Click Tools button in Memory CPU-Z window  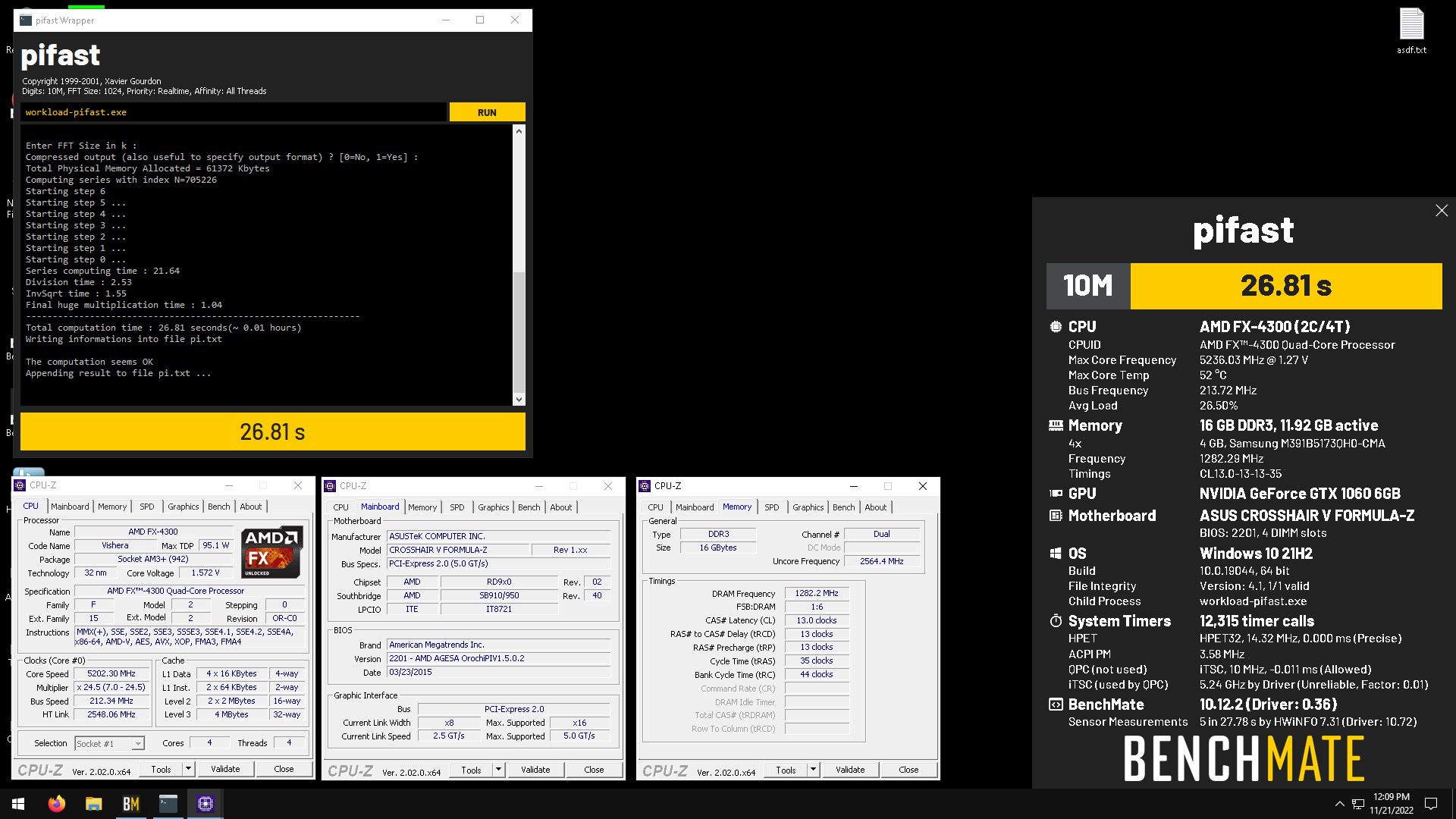coord(786,770)
